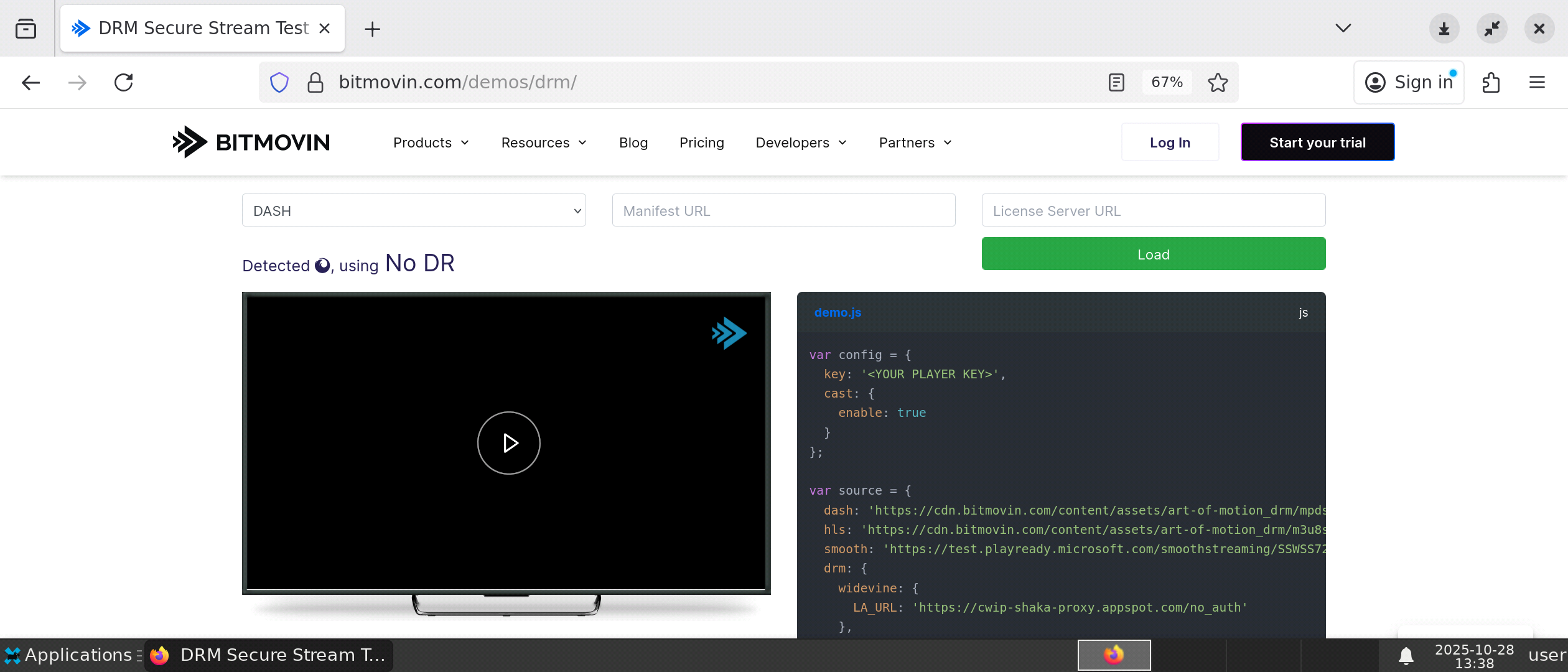This screenshot has height=672, width=1568.
Task: Click the Start your trial button
Action: (x=1317, y=142)
